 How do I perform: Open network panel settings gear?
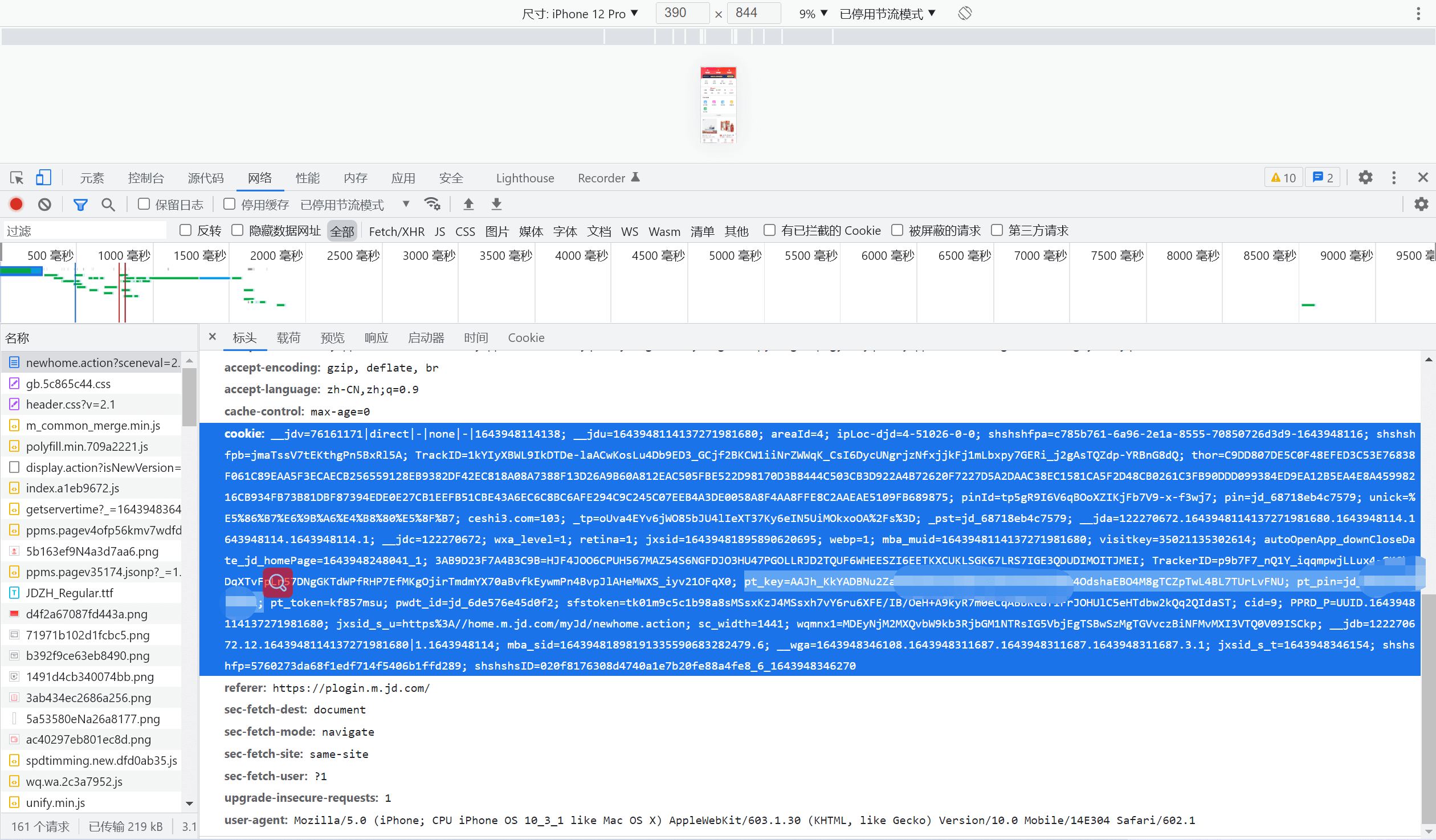[x=1422, y=204]
